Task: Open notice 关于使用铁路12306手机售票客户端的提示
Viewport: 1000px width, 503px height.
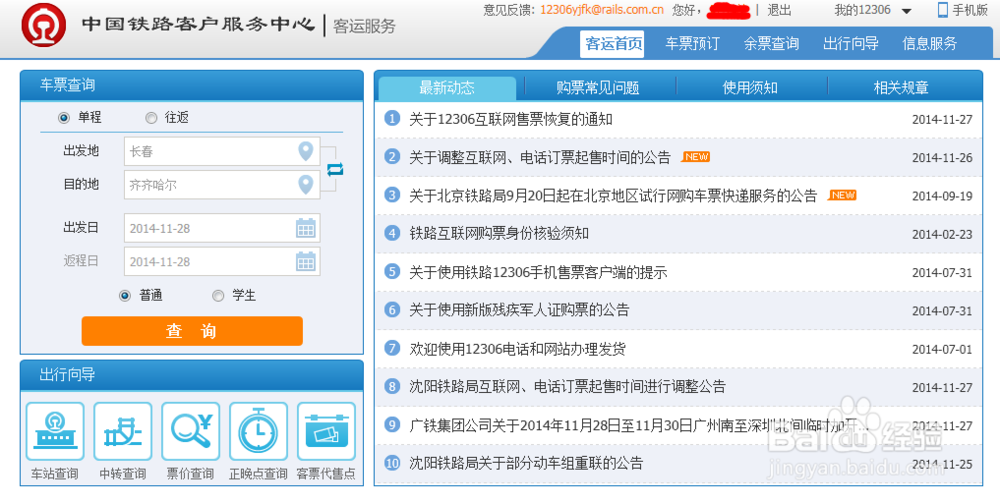Action: point(538,273)
